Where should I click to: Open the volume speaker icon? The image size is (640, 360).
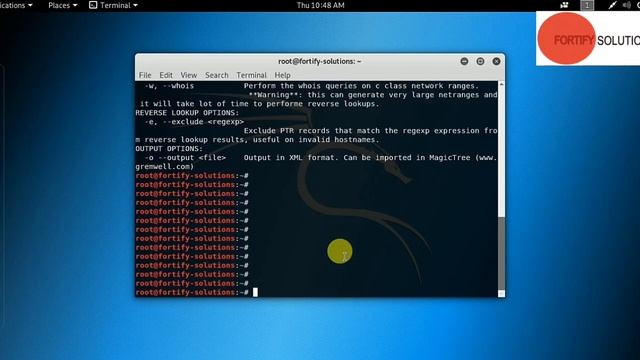pos(627,5)
